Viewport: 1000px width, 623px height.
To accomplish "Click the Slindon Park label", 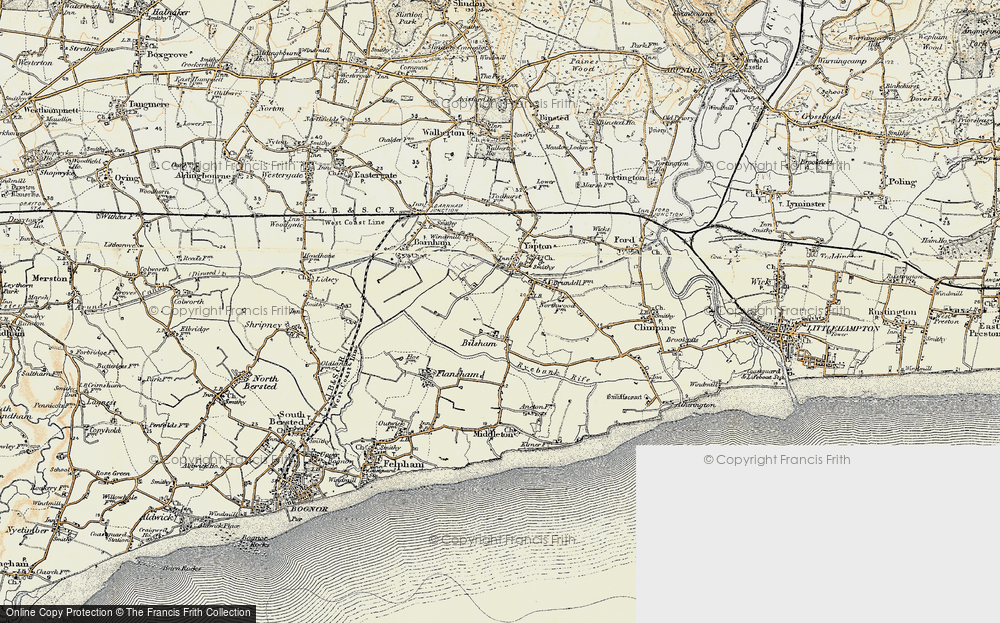I will [x=410, y=18].
